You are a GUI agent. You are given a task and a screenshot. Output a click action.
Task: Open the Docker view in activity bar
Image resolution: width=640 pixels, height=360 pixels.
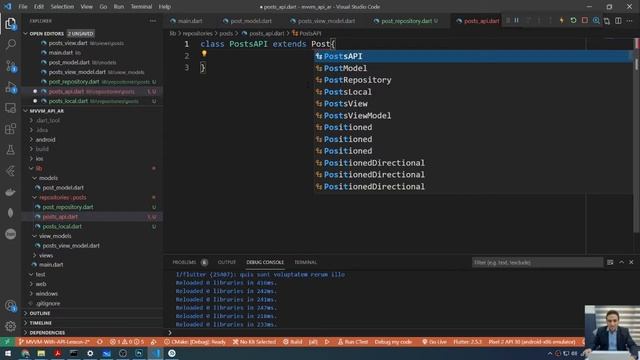click(11, 192)
